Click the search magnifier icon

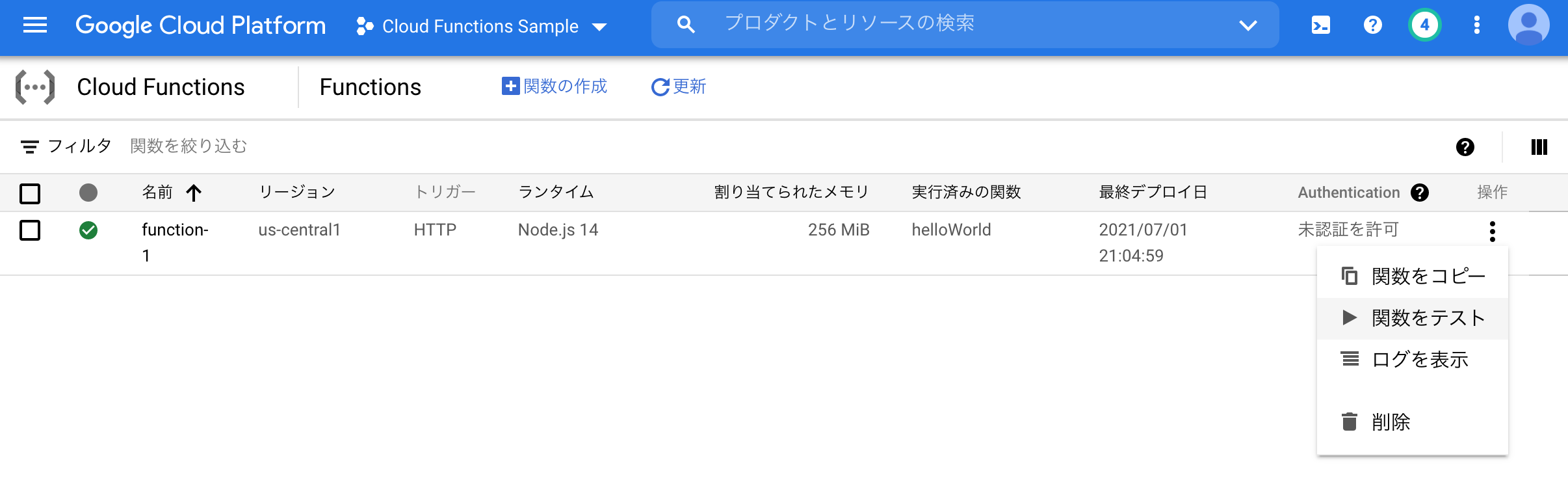[x=686, y=25]
